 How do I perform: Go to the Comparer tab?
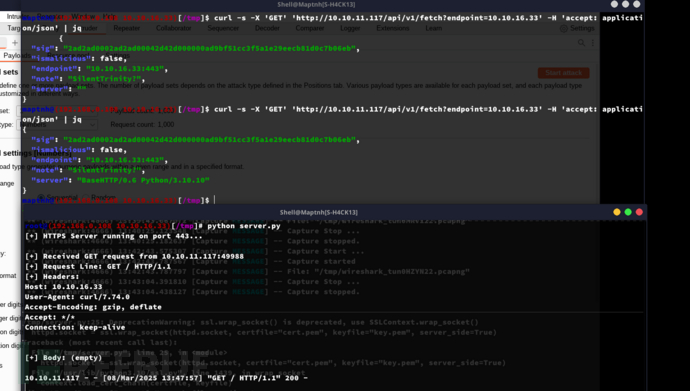[309, 28]
